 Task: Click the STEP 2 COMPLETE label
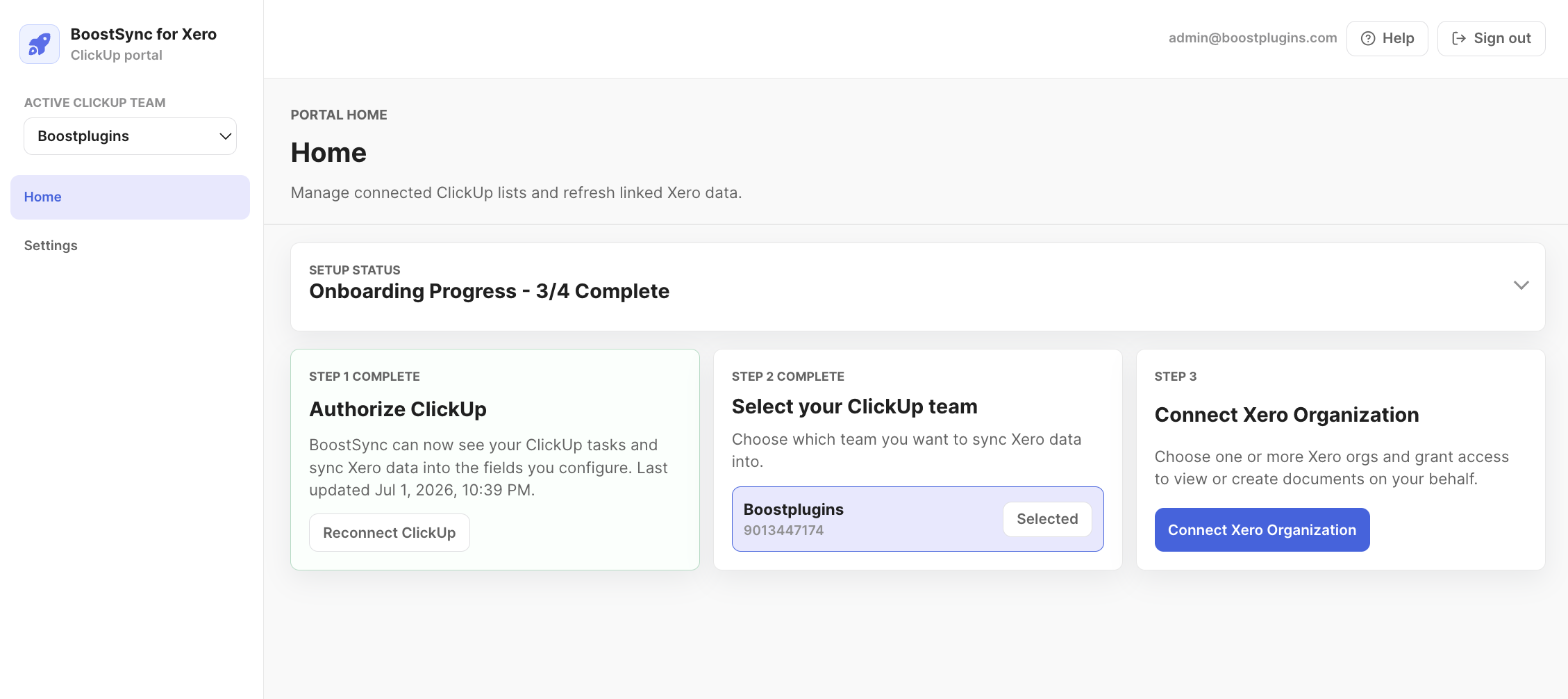787,377
